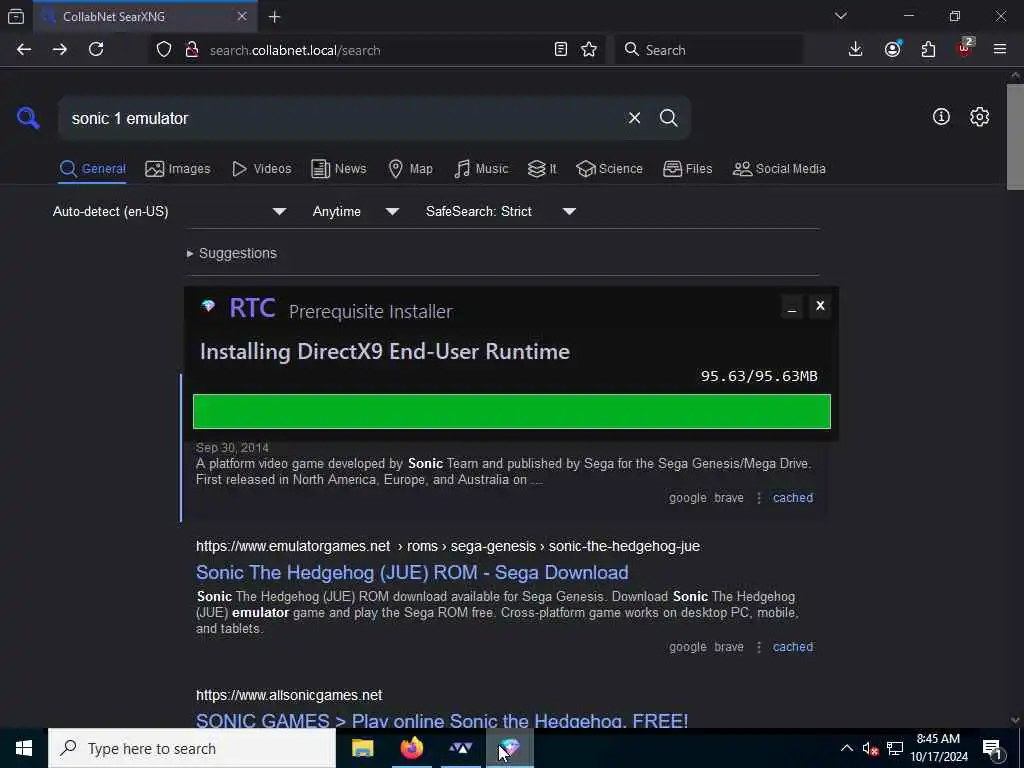Open a new browser tab
Viewport: 1024px width, 768px height.
pyautogui.click(x=274, y=16)
